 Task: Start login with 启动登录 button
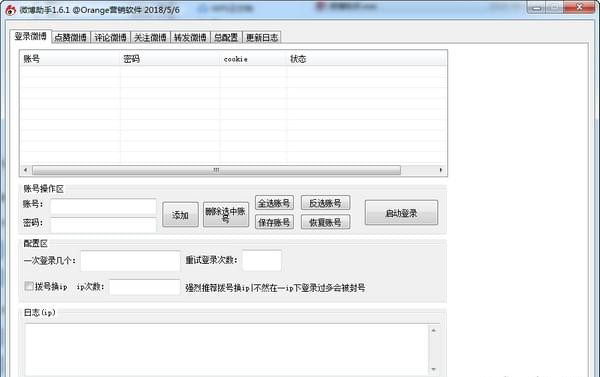pyautogui.click(x=401, y=213)
